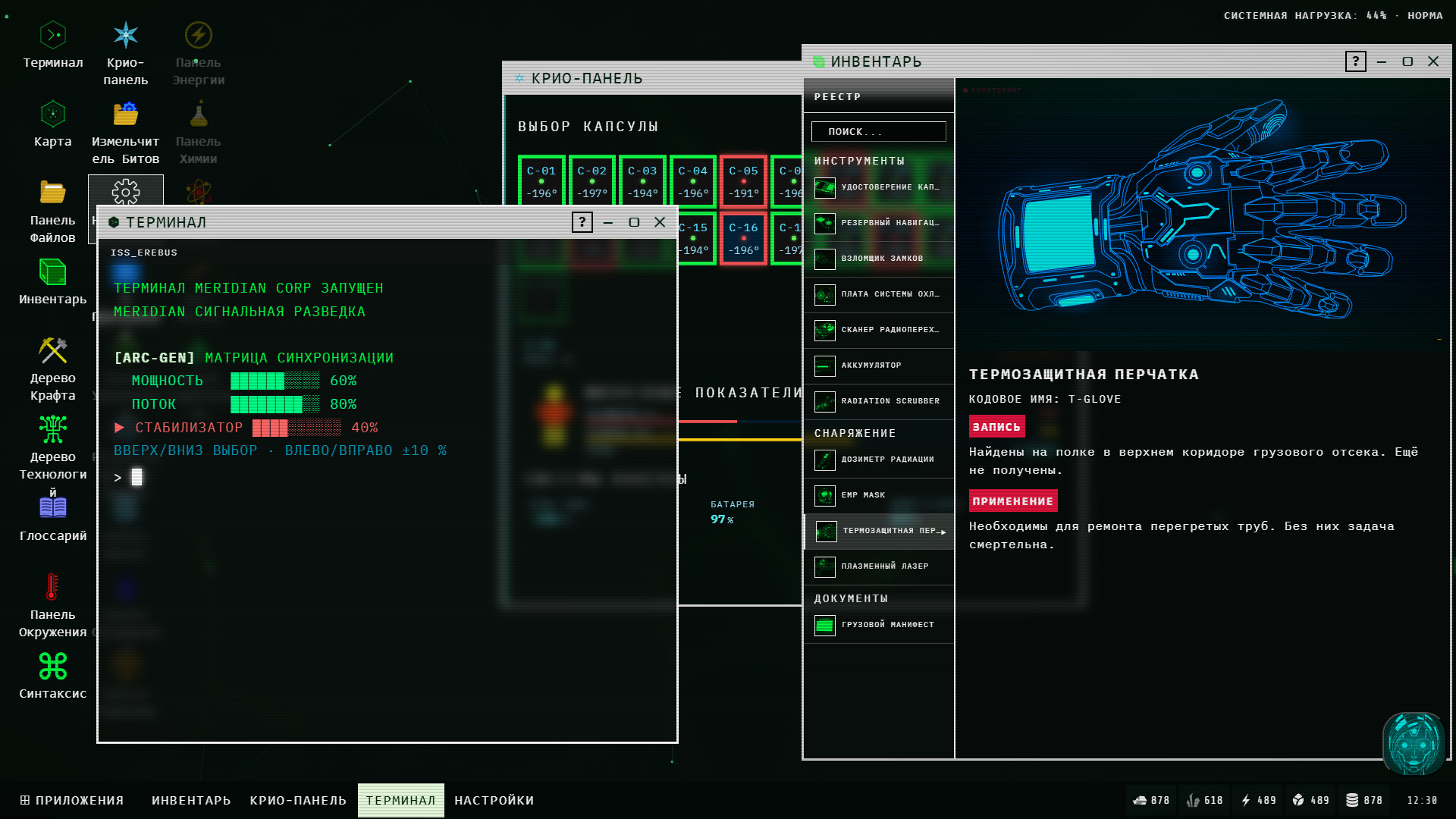The image size is (1456, 819).
Task: Open the Синтаксис command icon
Action: [52, 676]
